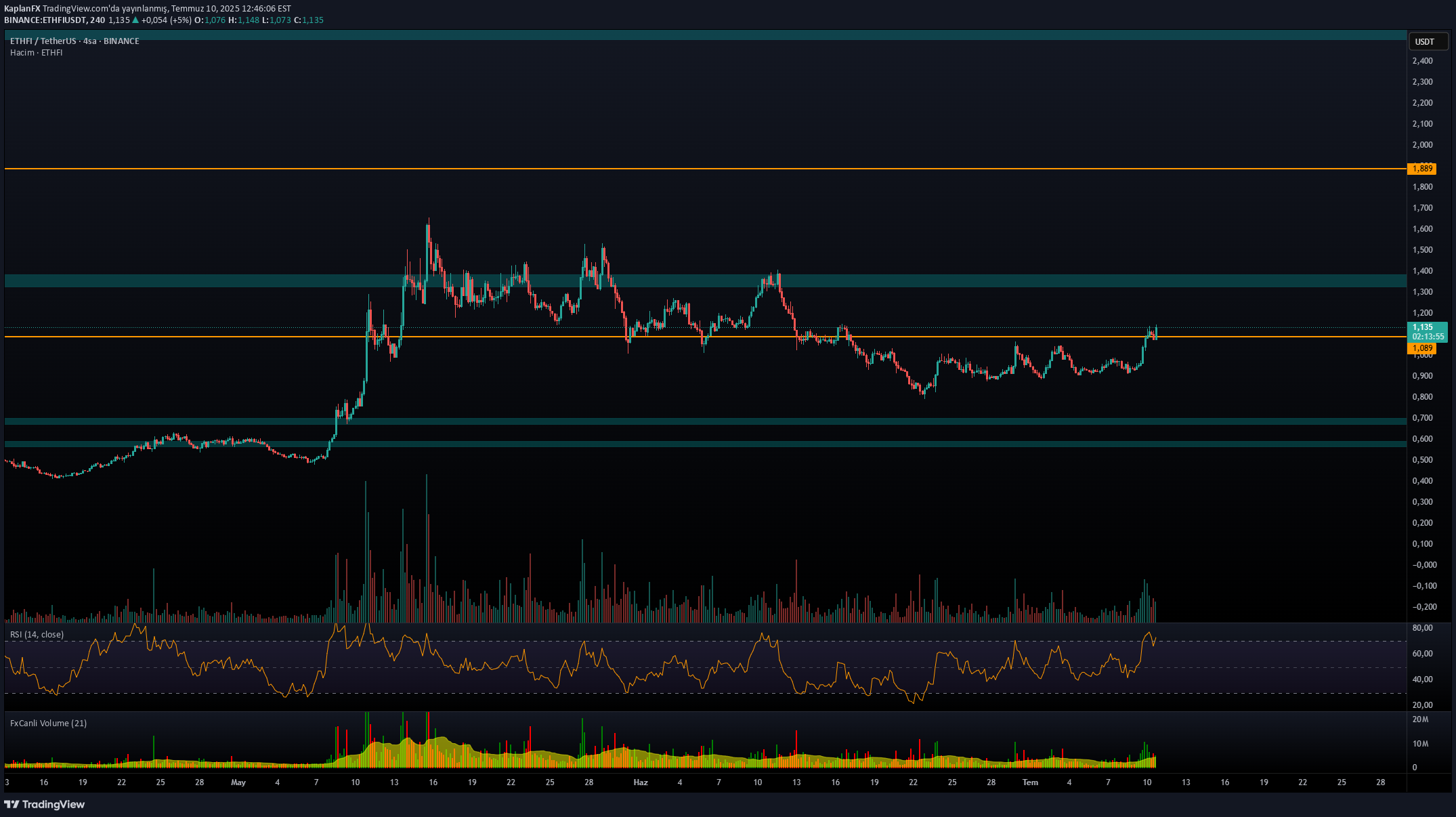This screenshot has width=1456, height=817.
Task: Click the Hacim · ETHFI indicator legend
Action: (36, 53)
